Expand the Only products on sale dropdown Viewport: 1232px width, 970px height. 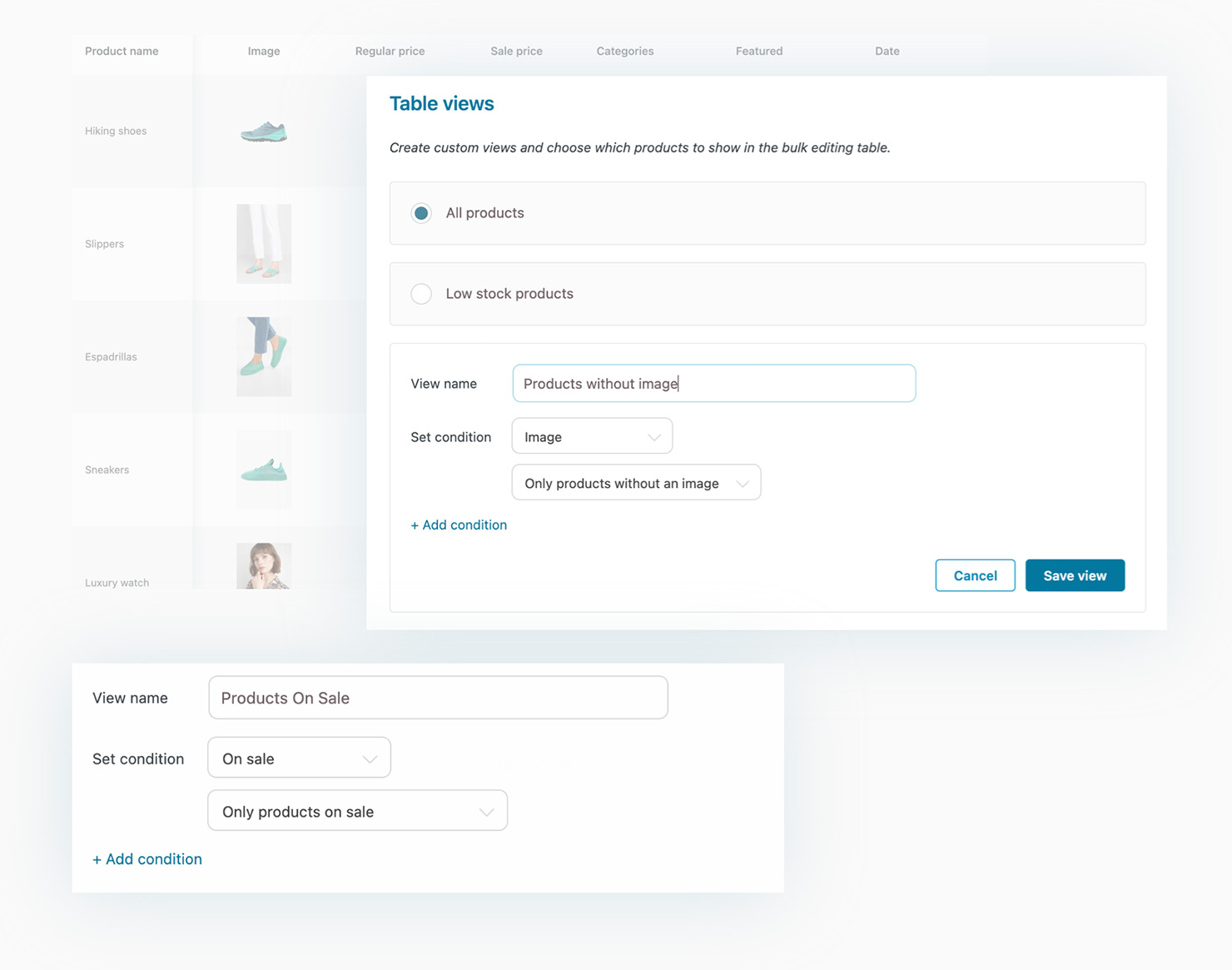pyautogui.click(x=357, y=812)
